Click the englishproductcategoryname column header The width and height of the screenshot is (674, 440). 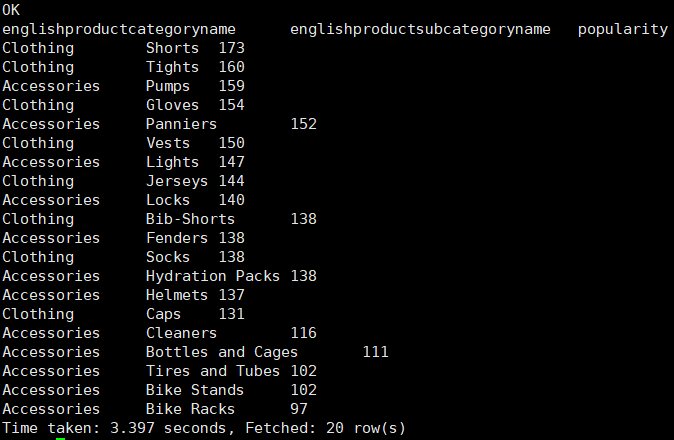click(x=119, y=30)
